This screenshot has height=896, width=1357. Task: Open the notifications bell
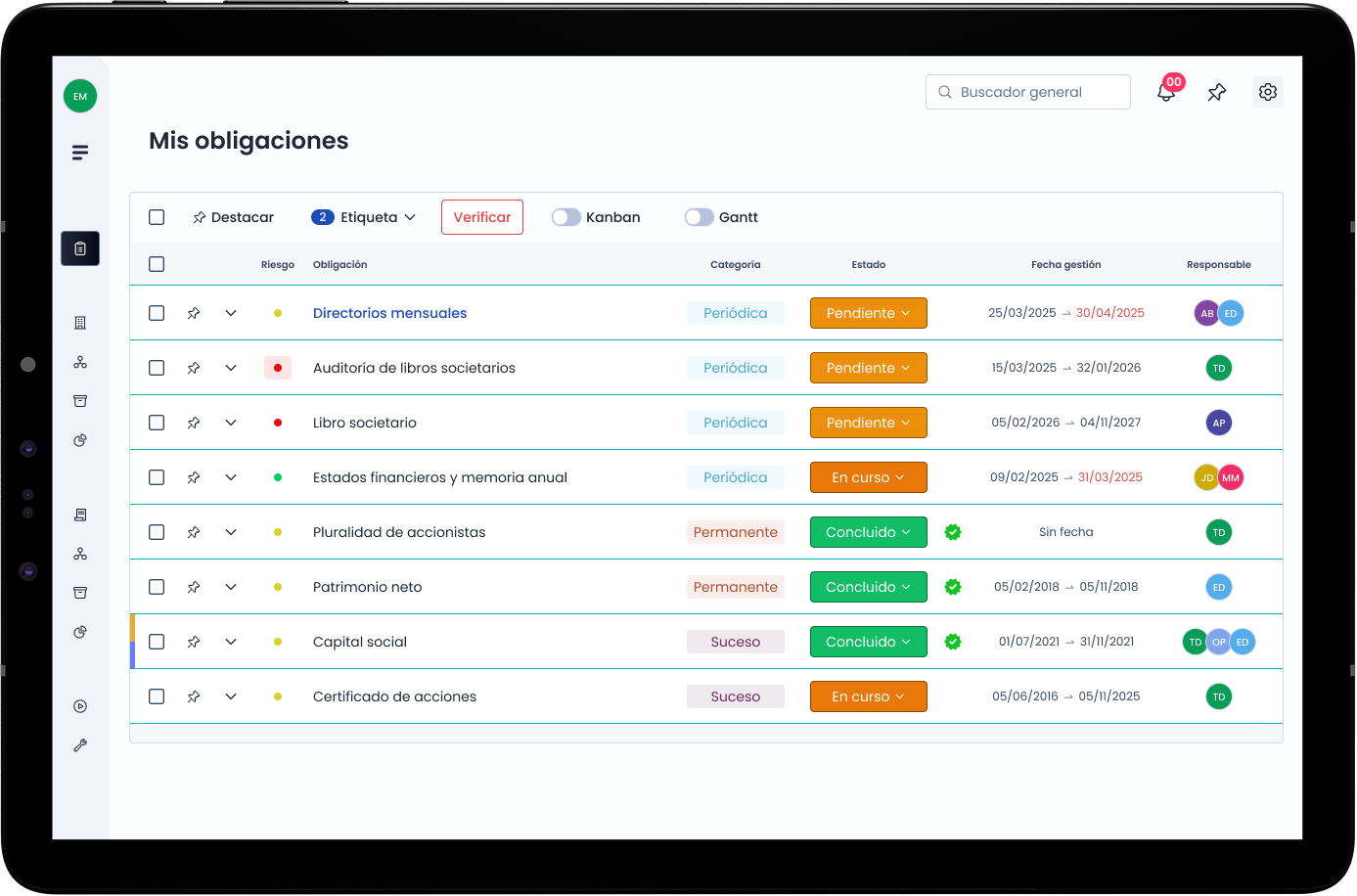pyautogui.click(x=1165, y=93)
